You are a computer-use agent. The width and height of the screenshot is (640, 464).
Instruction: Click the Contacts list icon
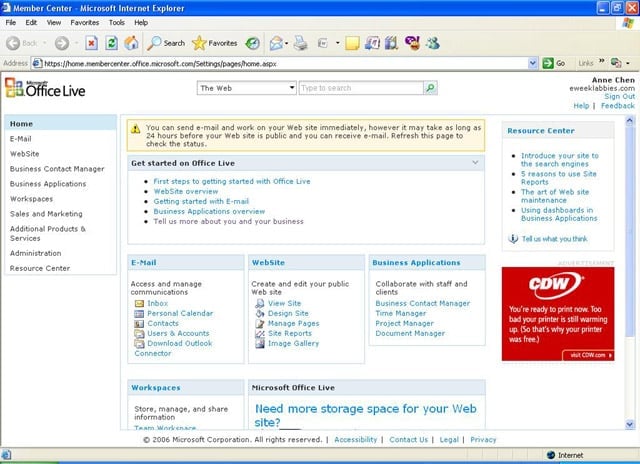[139, 323]
